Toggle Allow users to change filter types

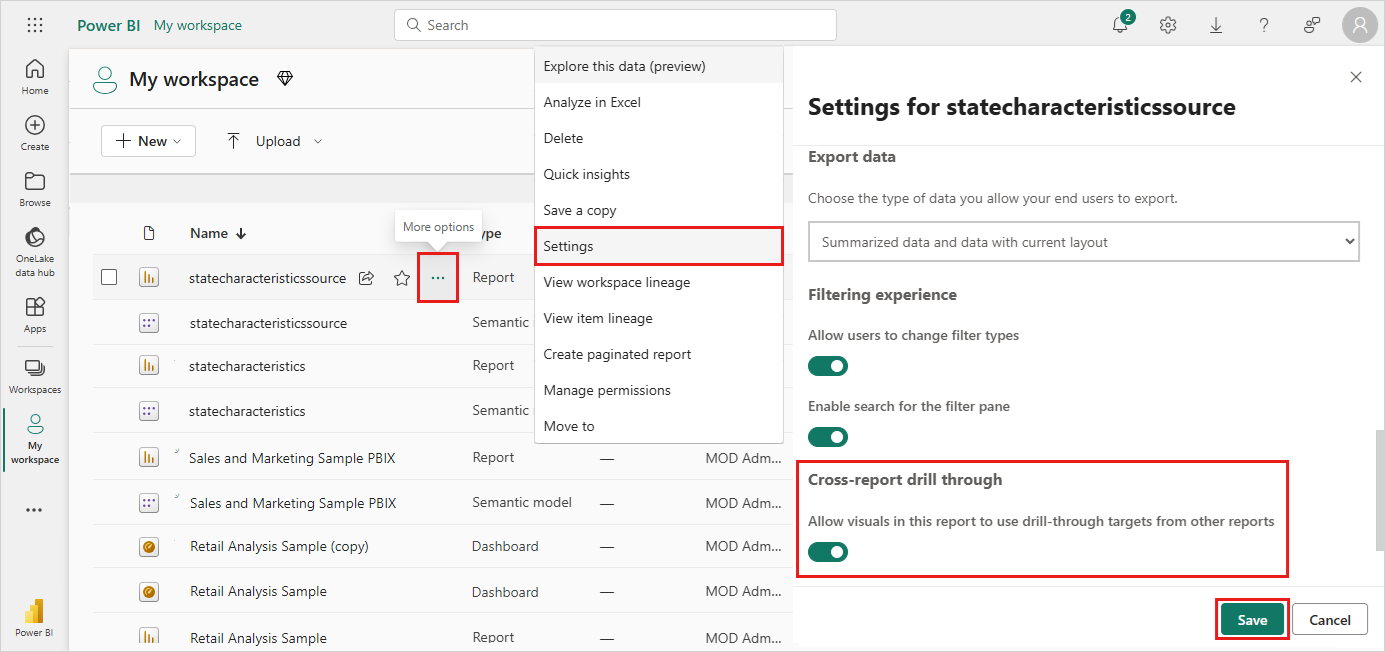point(828,366)
